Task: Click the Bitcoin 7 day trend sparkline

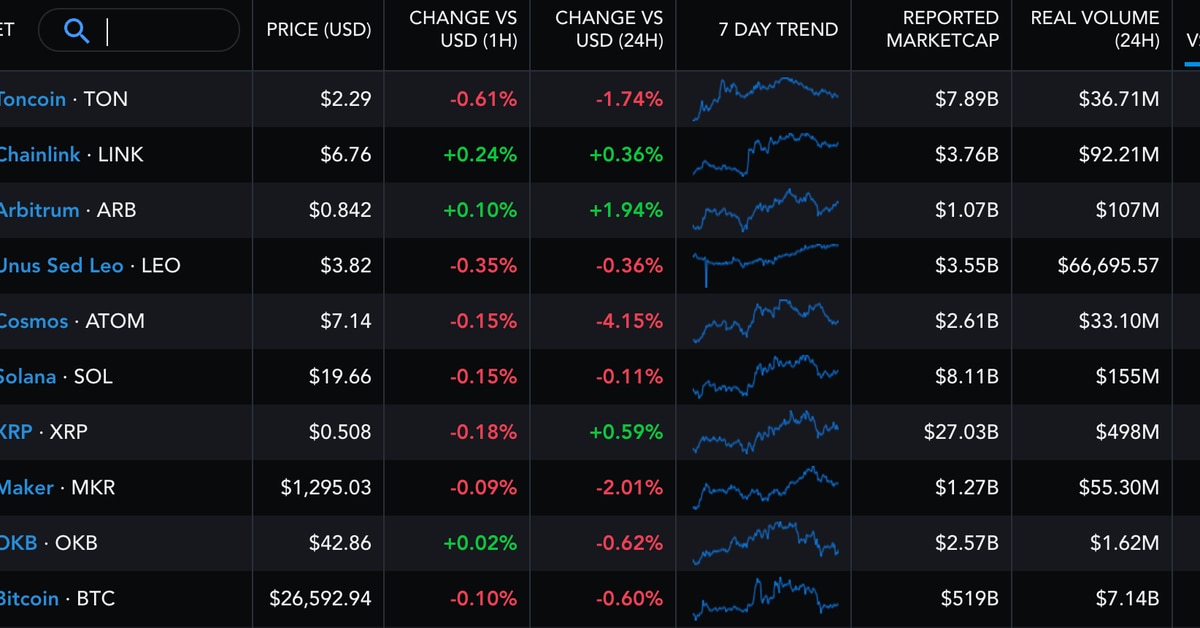Action: (765, 598)
